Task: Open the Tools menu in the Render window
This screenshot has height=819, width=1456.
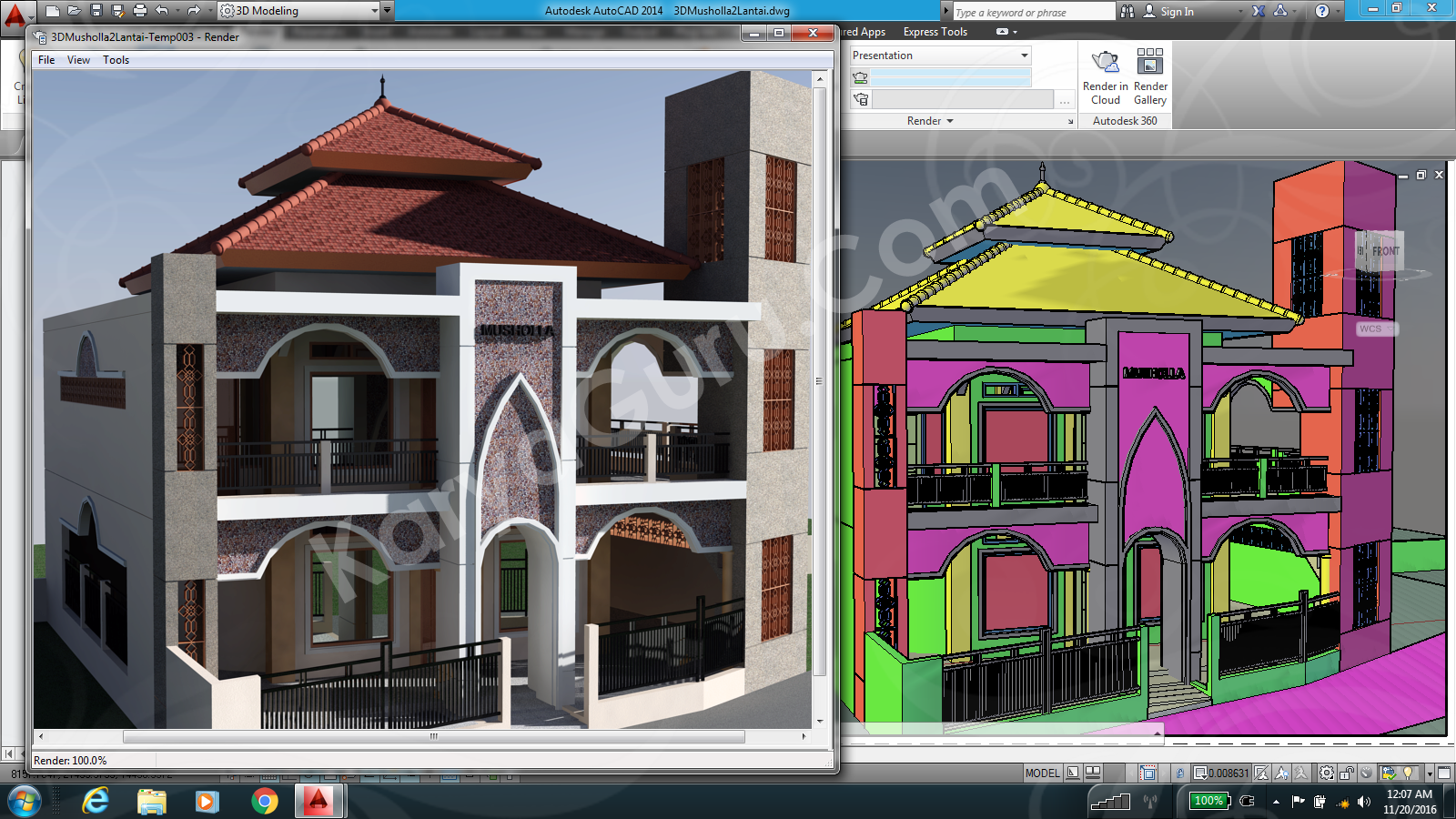Action: (x=116, y=60)
